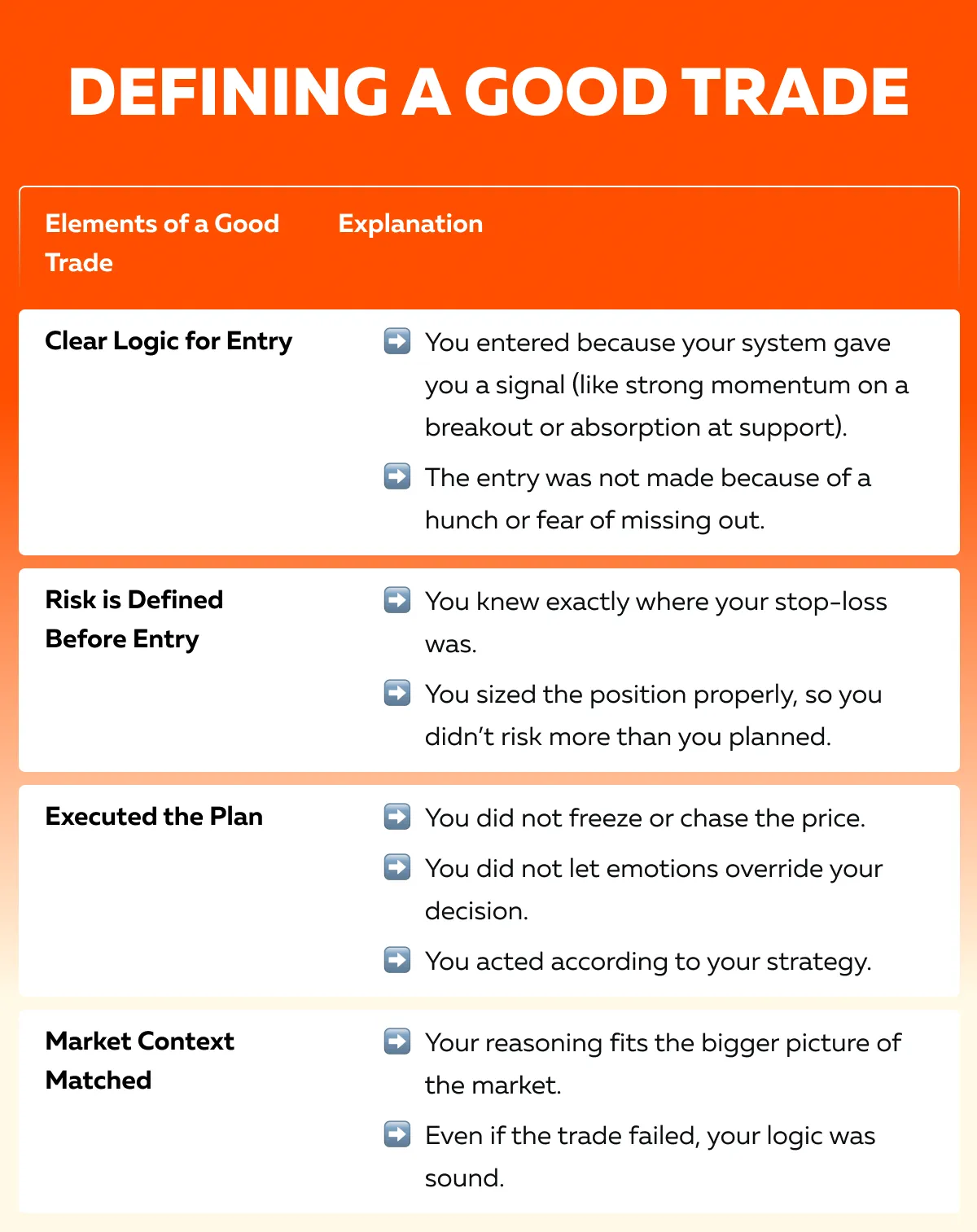Click the arrow icon beside "Your reasoning fits the bigger picture"
977x1232 pixels.
397,1041
